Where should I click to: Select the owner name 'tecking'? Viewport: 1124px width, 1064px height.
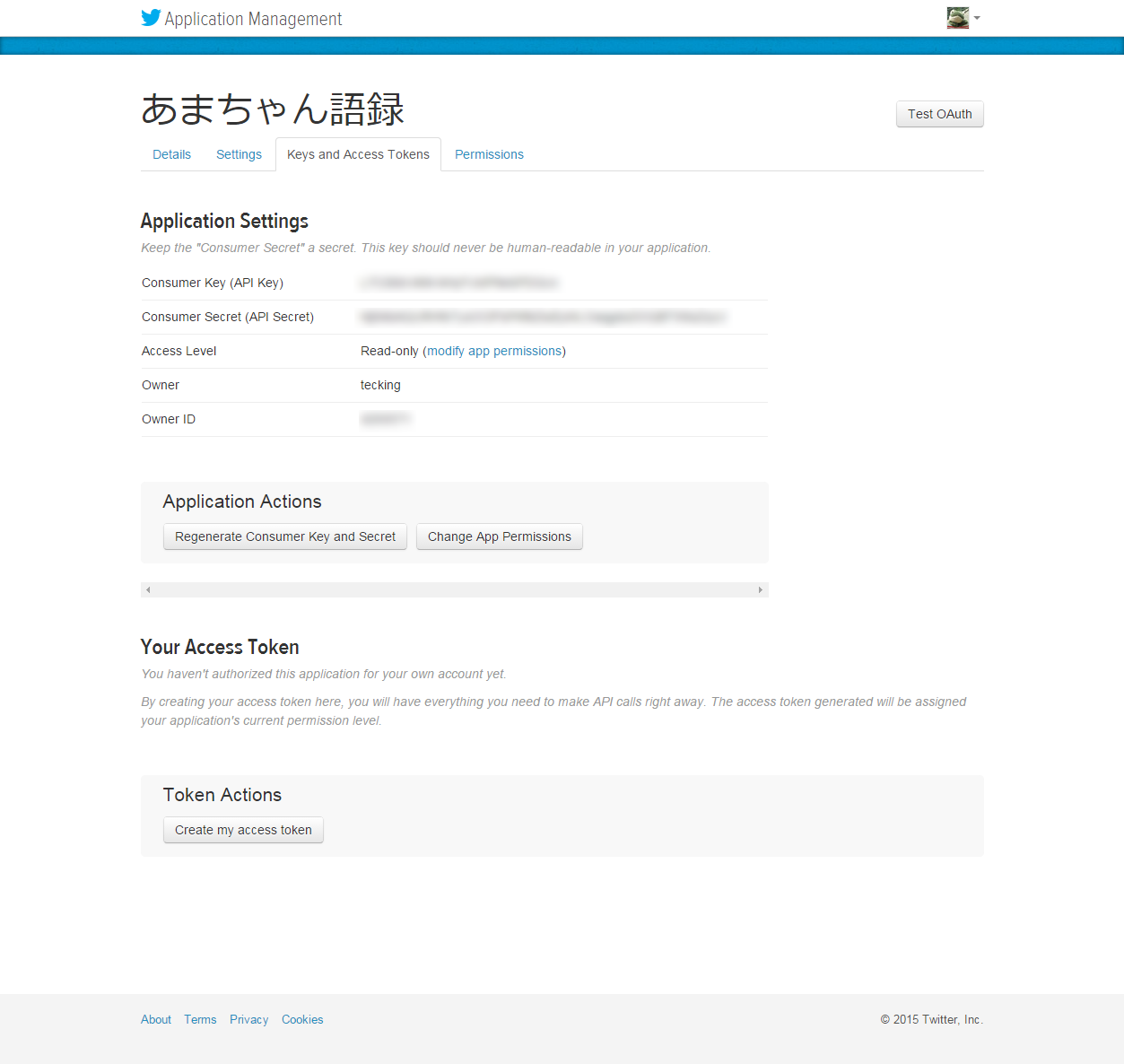click(x=380, y=385)
